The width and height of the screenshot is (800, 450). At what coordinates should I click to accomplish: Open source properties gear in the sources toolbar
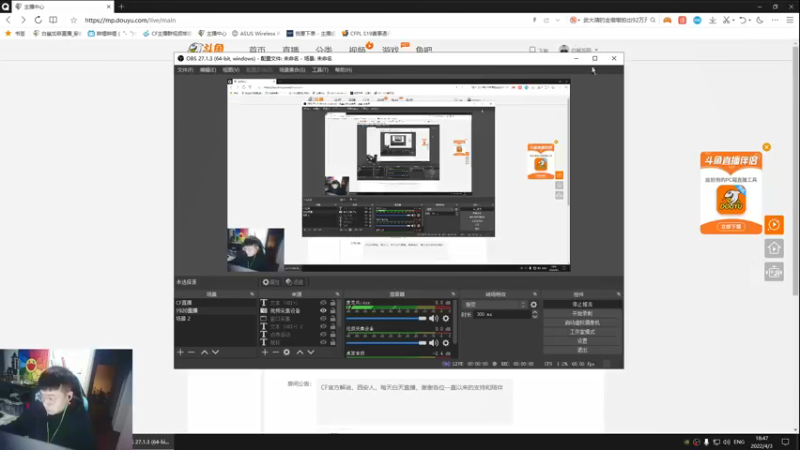(287, 352)
